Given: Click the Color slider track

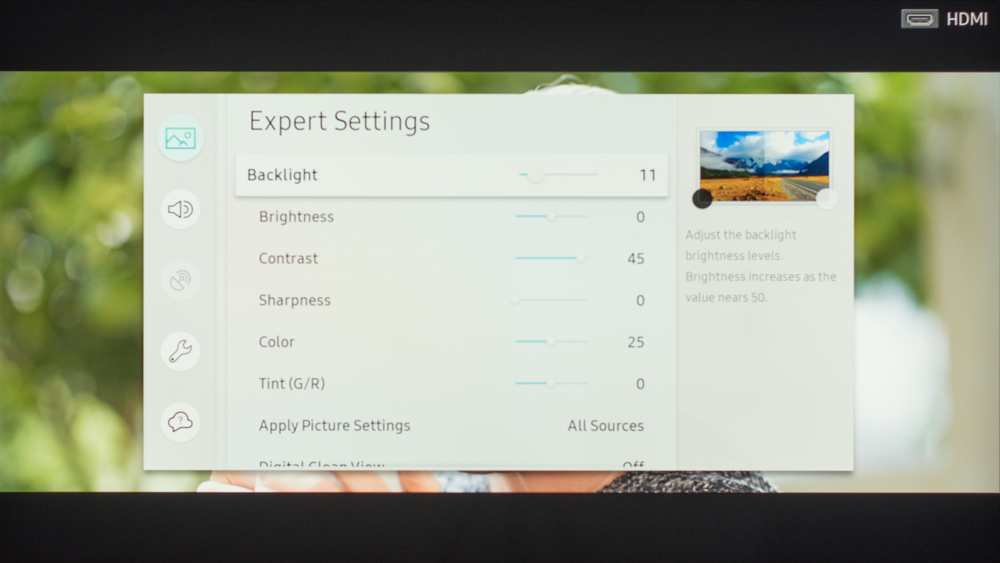Looking at the screenshot, I should (551, 342).
